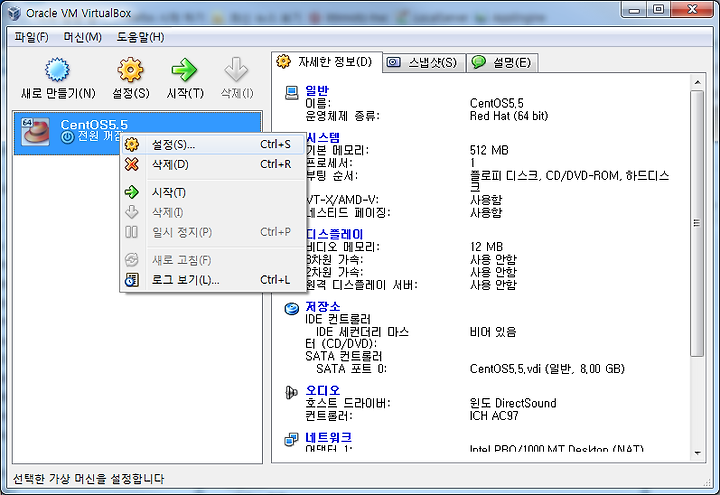This screenshot has height=495, width=720.
Task: Click the '12 MB' video memory value
Action: coord(486,247)
